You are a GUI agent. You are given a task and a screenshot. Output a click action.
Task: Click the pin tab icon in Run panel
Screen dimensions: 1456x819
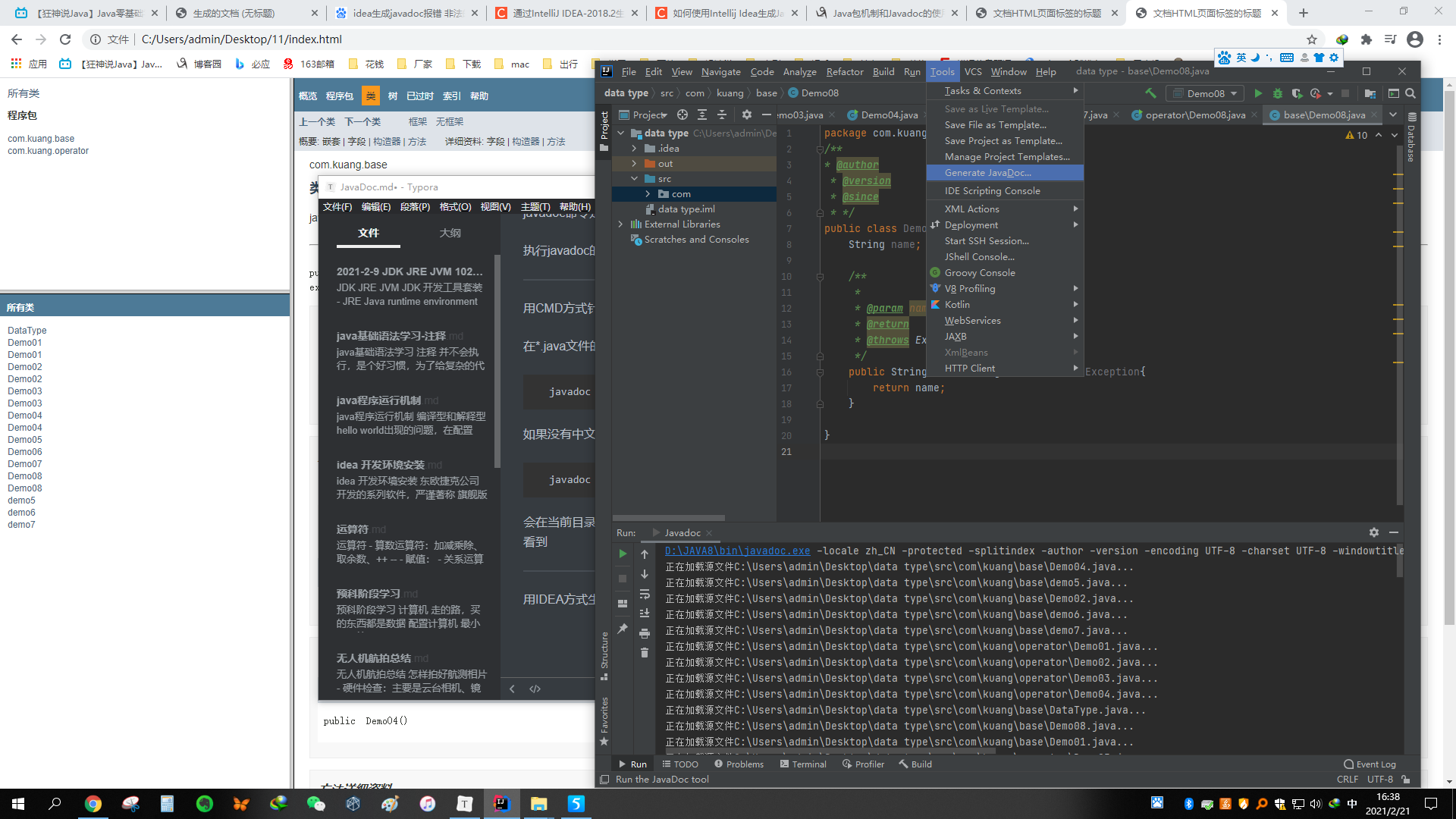(x=623, y=629)
